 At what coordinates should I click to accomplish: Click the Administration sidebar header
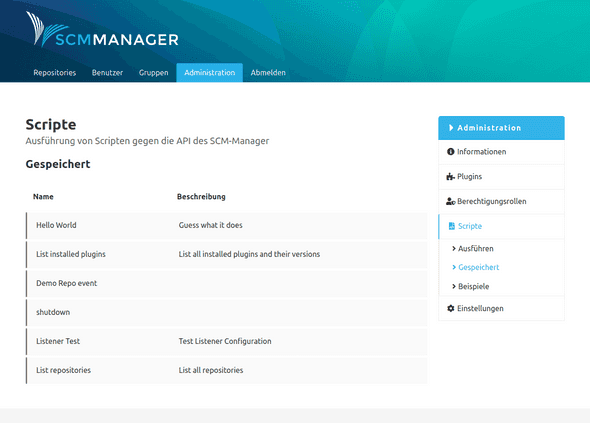point(501,128)
